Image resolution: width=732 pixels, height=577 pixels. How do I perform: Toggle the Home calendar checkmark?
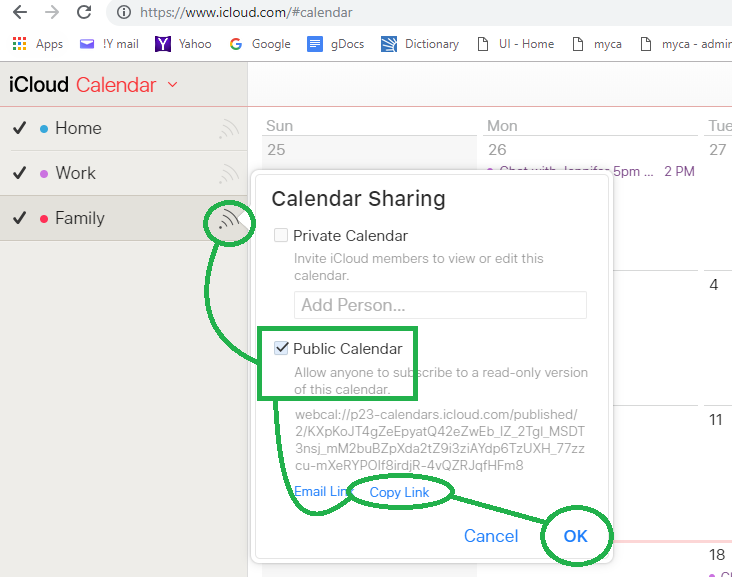(x=19, y=128)
